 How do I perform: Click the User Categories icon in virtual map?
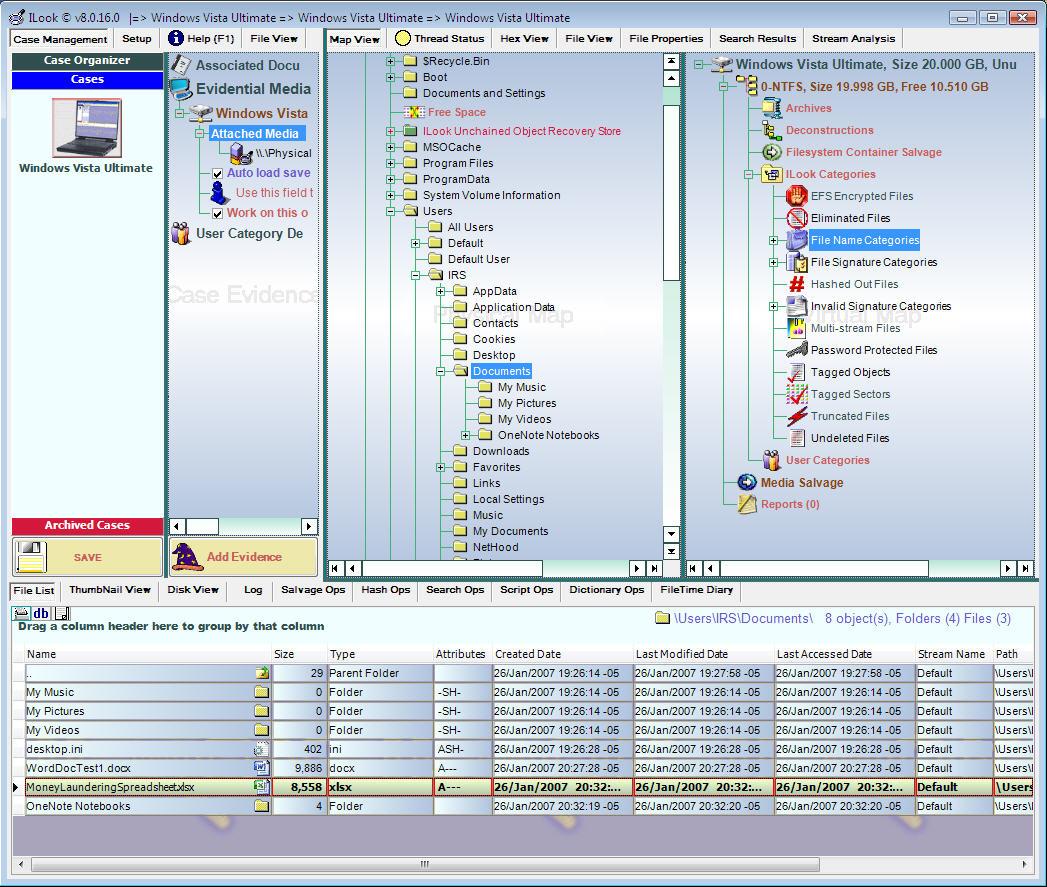[x=772, y=460]
